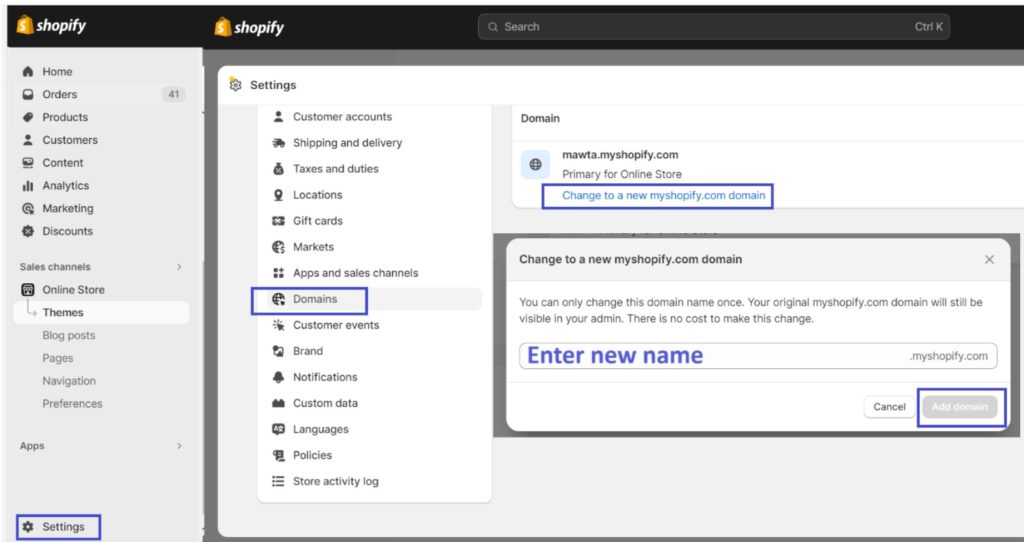Image resolution: width=1024 pixels, height=542 pixels.
Task: Click the Cancel button in the dialog
Action: tap(889, 407)
